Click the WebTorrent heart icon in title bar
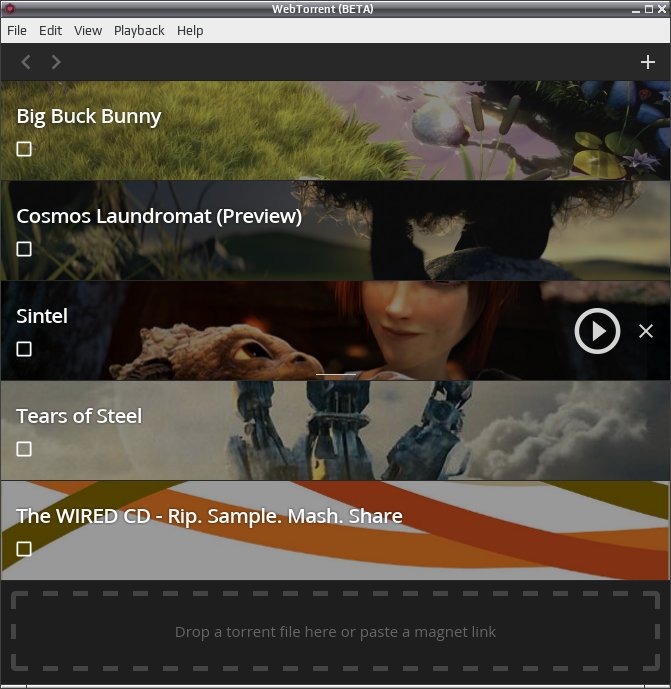Screen dimensions: 671x689 click(x=9, y=8)
